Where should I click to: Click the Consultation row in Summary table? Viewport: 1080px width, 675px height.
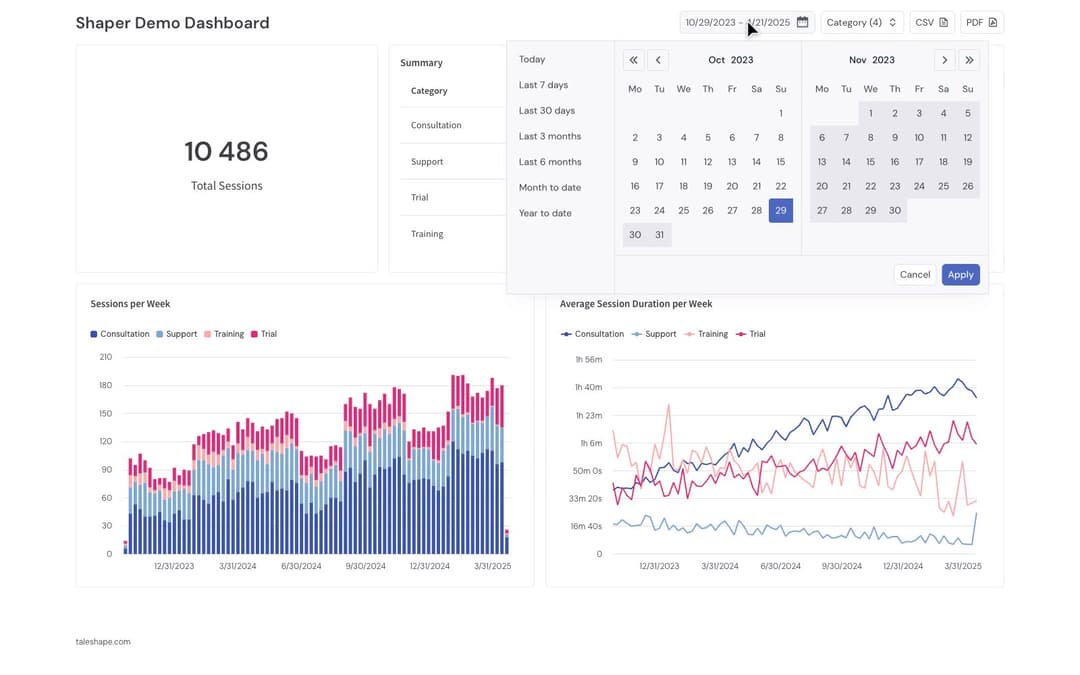(x=453, y=125)
